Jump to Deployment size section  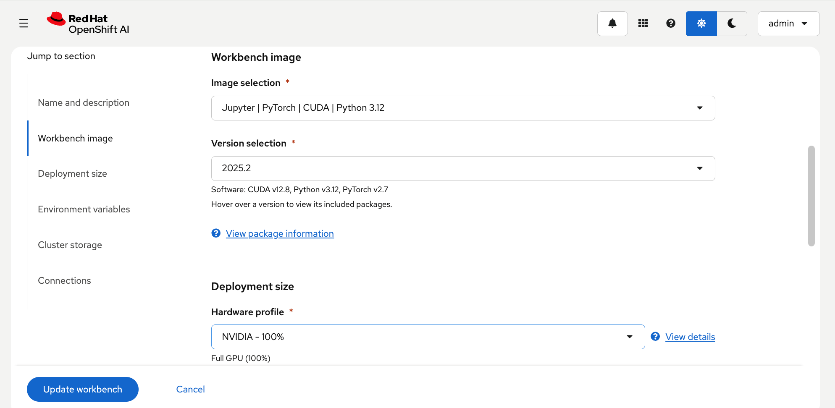point(72,174)
